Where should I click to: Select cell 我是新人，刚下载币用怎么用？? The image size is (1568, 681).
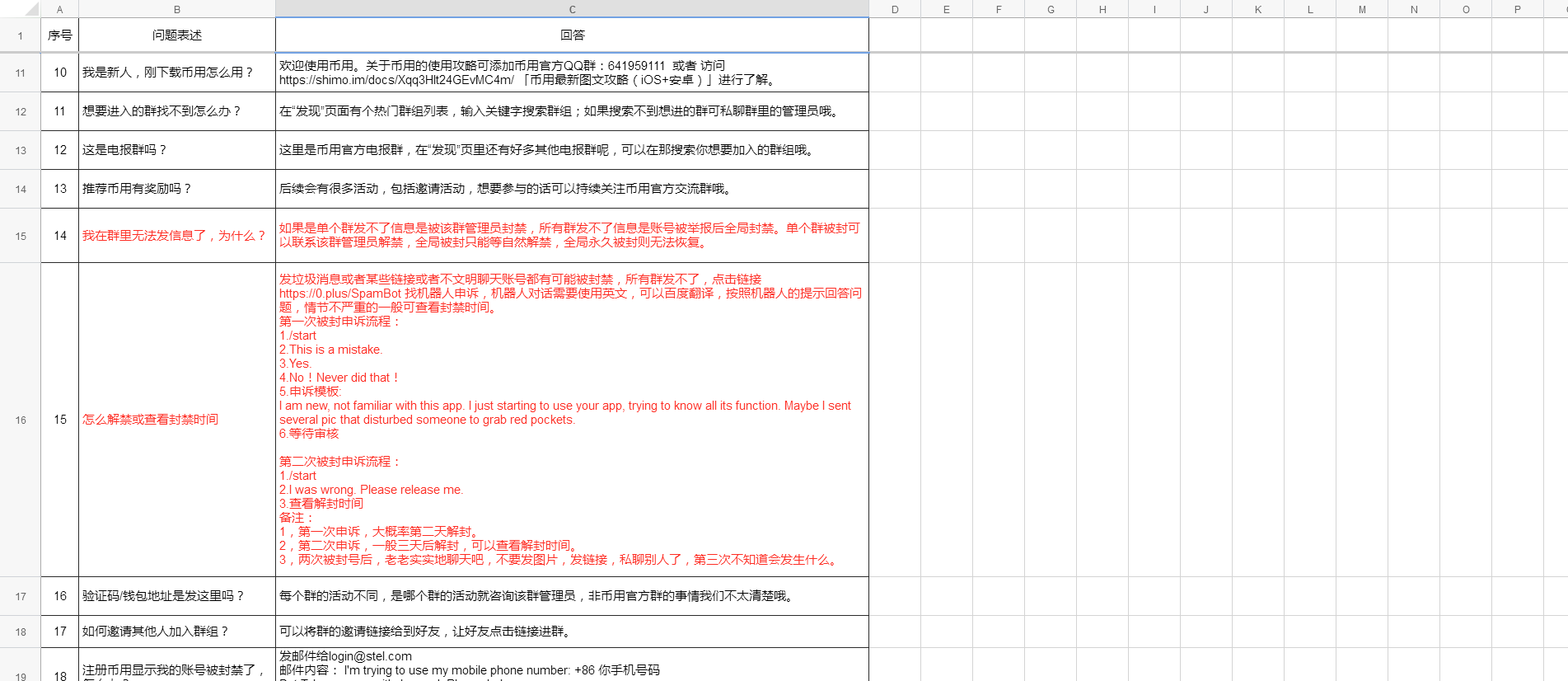click(x=177, y=73)
